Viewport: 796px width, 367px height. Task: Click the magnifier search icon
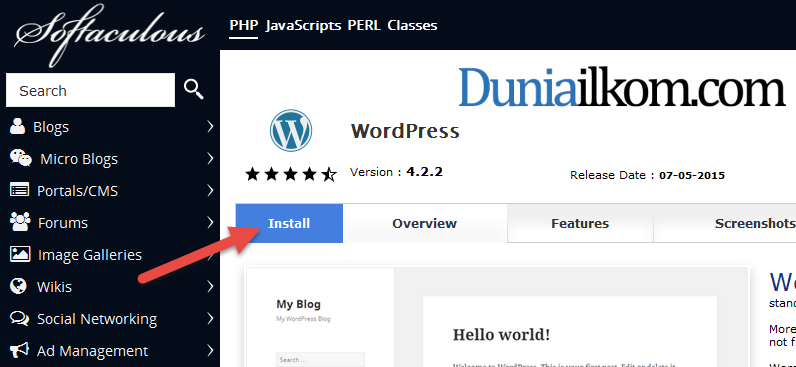[193, 90]
